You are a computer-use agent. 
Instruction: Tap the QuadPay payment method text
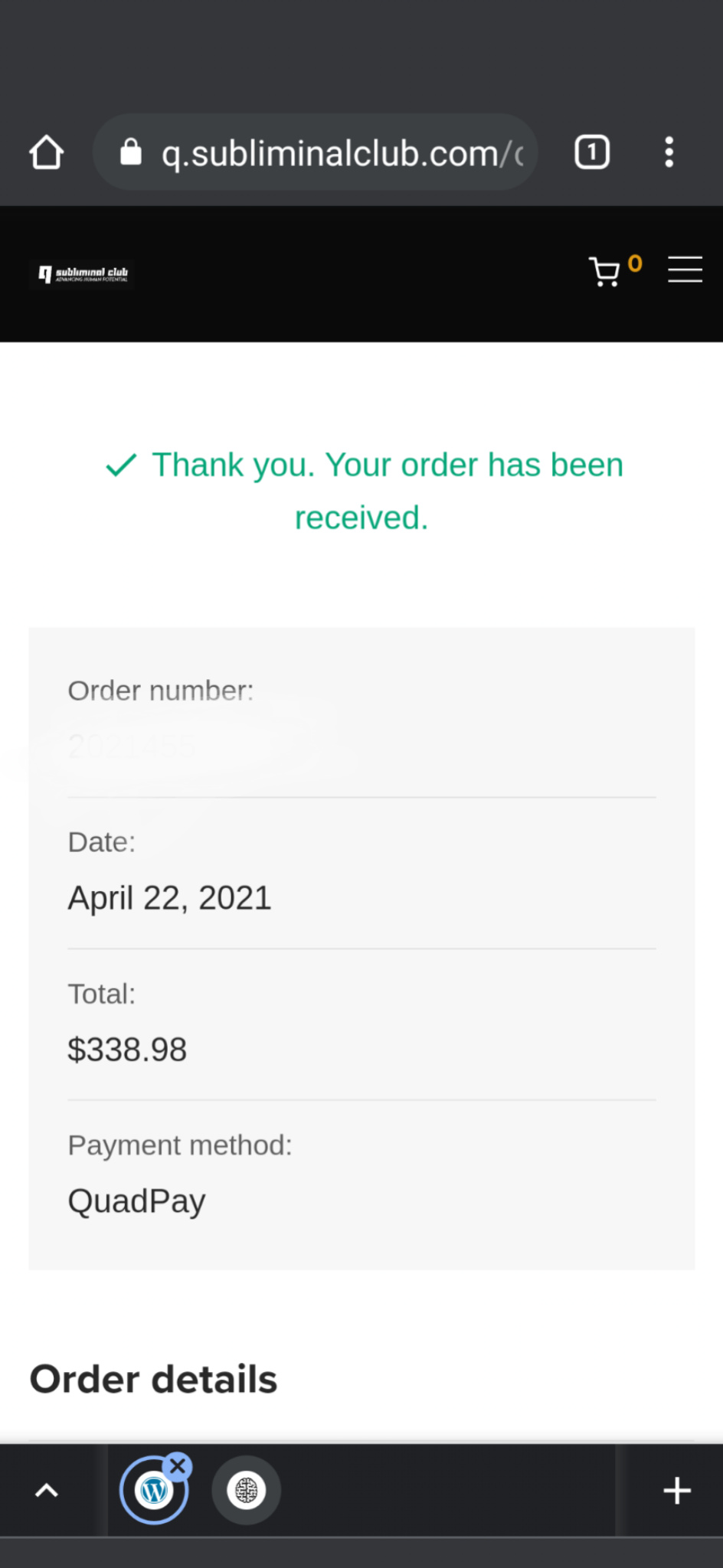(136, 1201)
